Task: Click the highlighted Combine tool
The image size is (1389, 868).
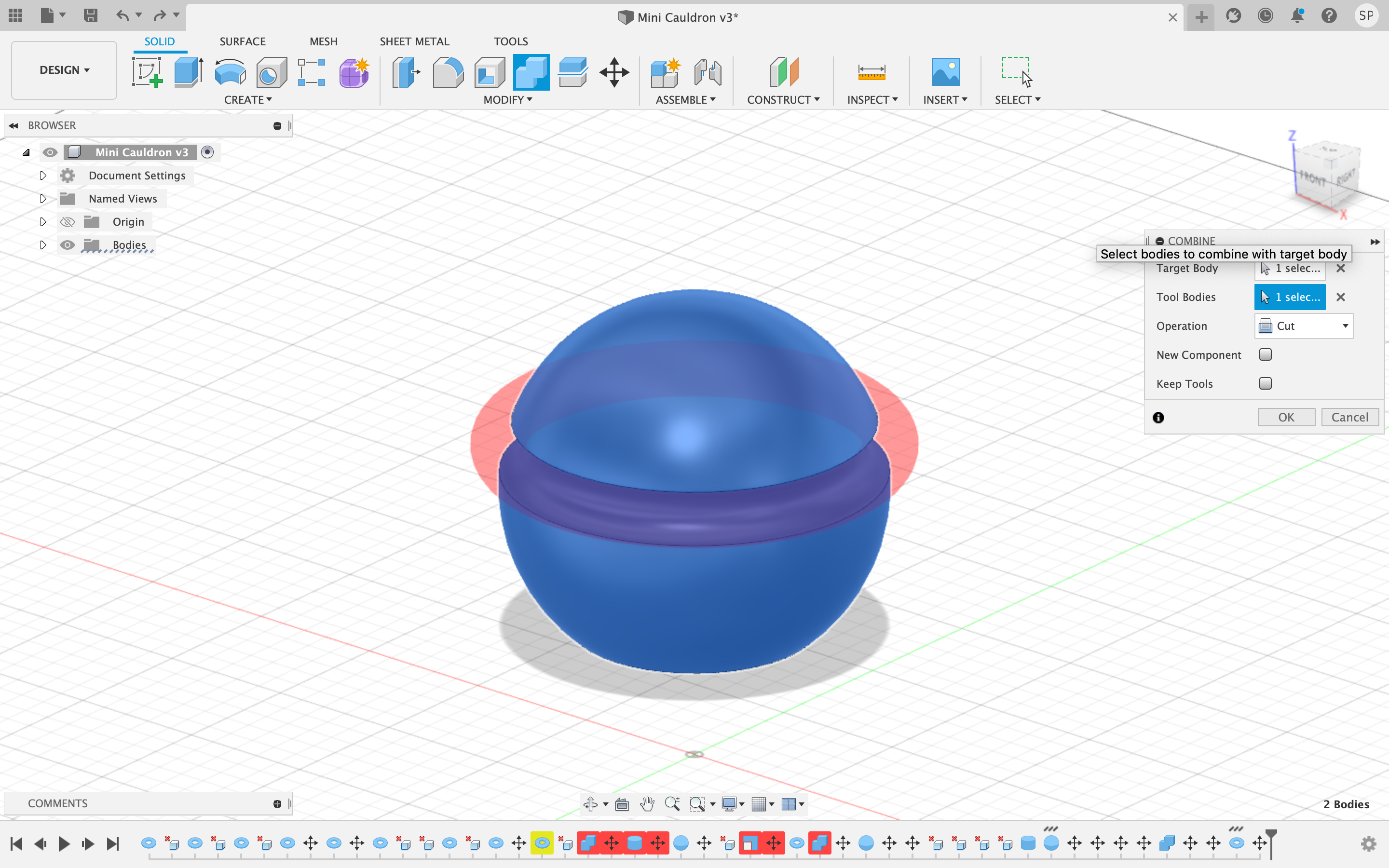Action: click(x=531, y=72)
